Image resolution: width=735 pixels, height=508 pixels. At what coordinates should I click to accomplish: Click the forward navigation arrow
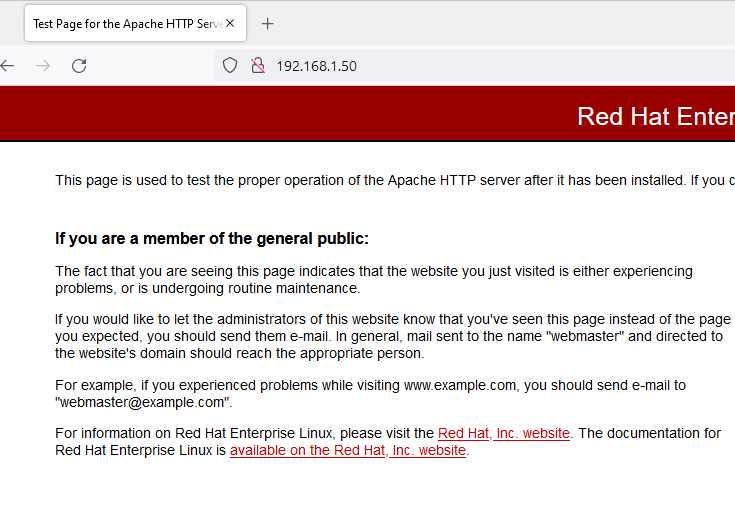click(x=43, y=66)
